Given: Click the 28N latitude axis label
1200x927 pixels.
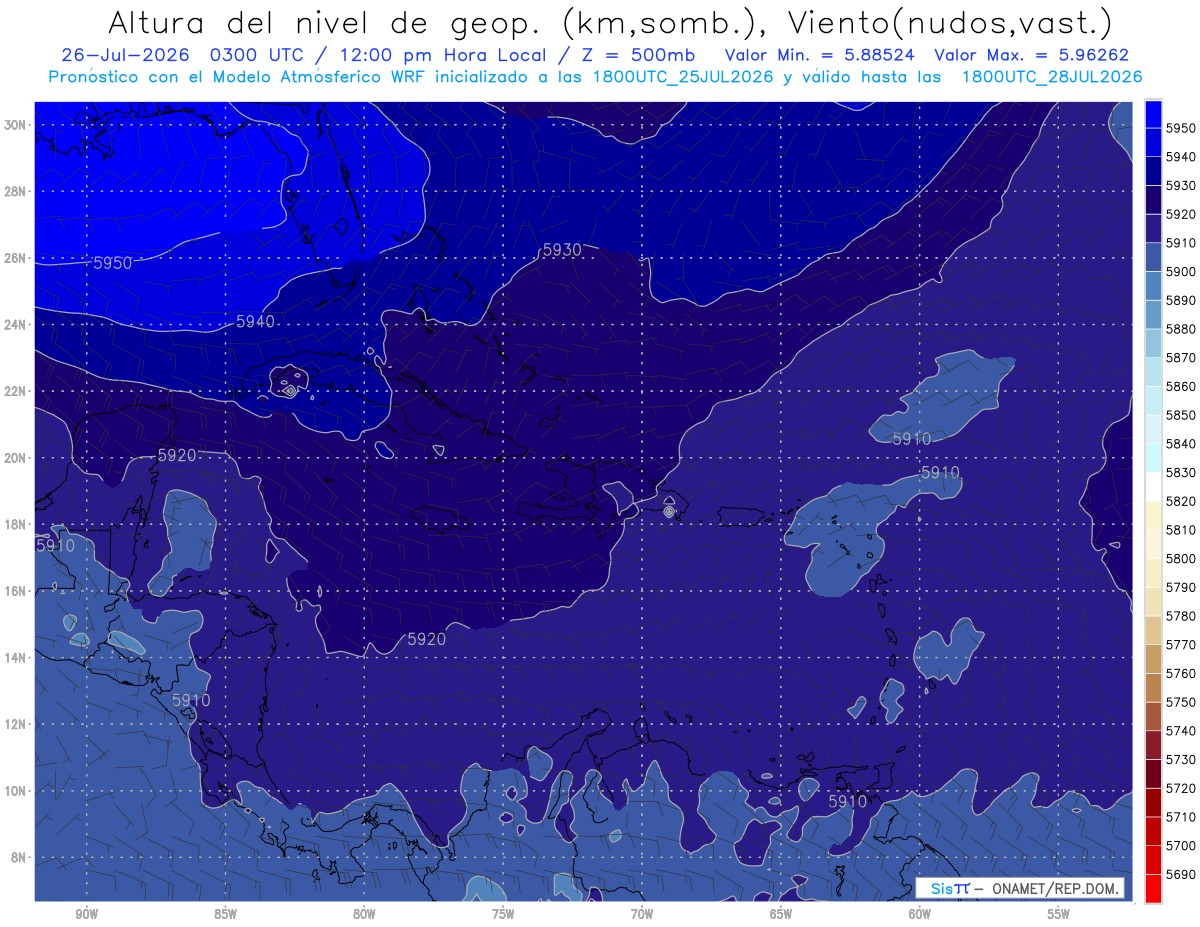Looking at the screenshot, I should tap(17, 191).
